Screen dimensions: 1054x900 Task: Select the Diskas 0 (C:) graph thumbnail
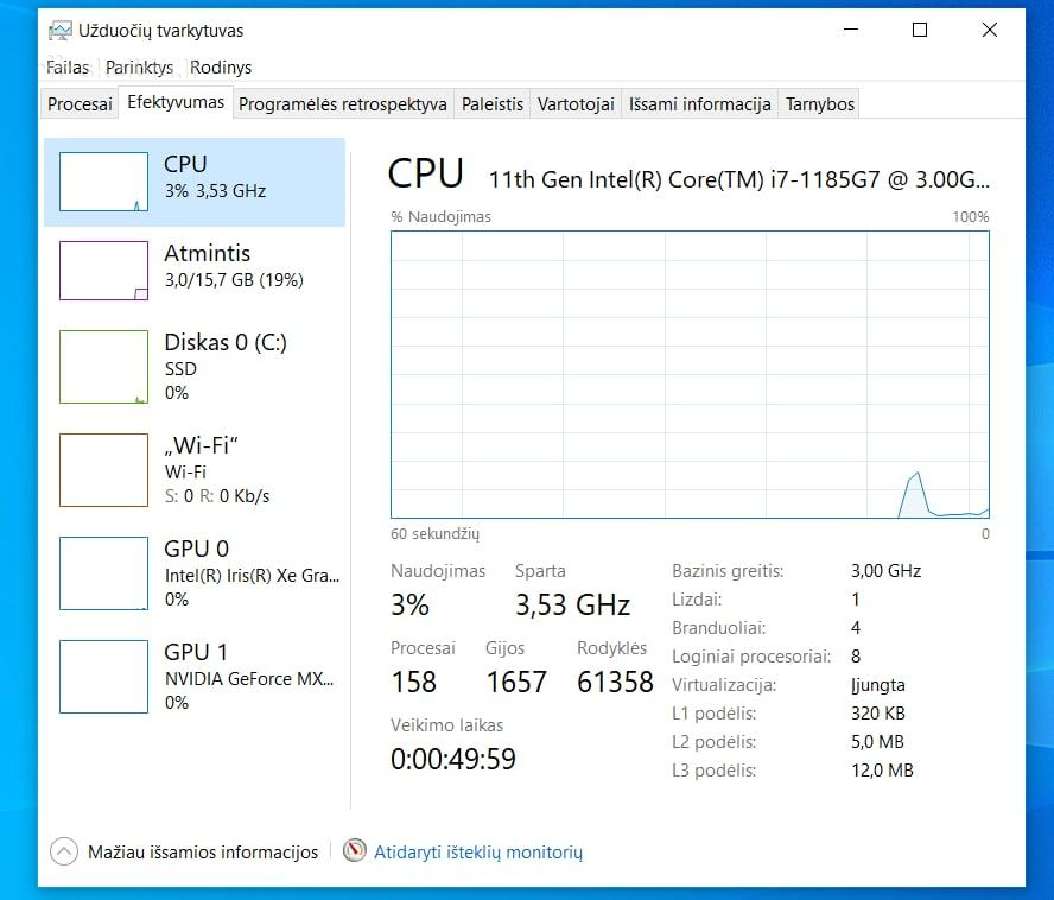click(x=104, y=367)
